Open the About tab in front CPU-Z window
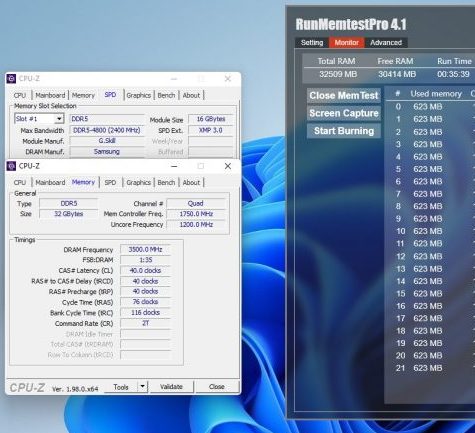Screen dimensions: 475x433 tap(191, 182)
